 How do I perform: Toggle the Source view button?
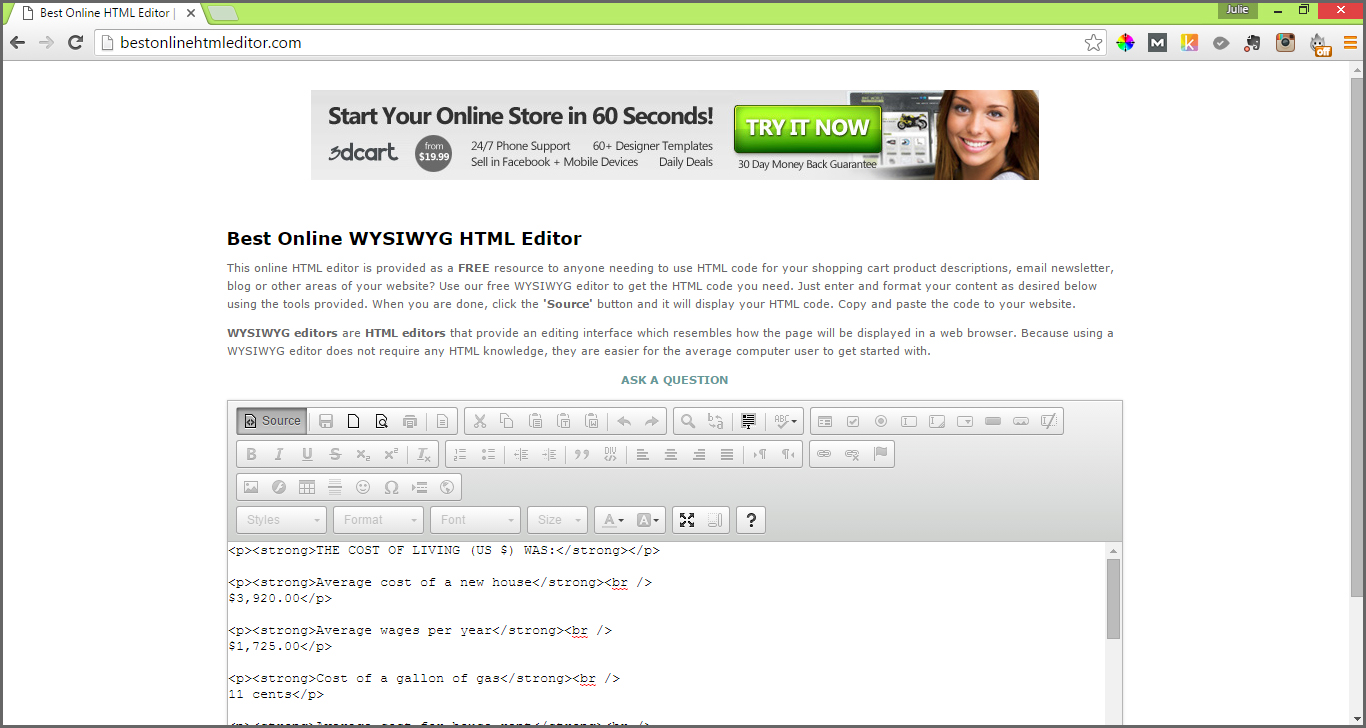click(x=272, y=421)
